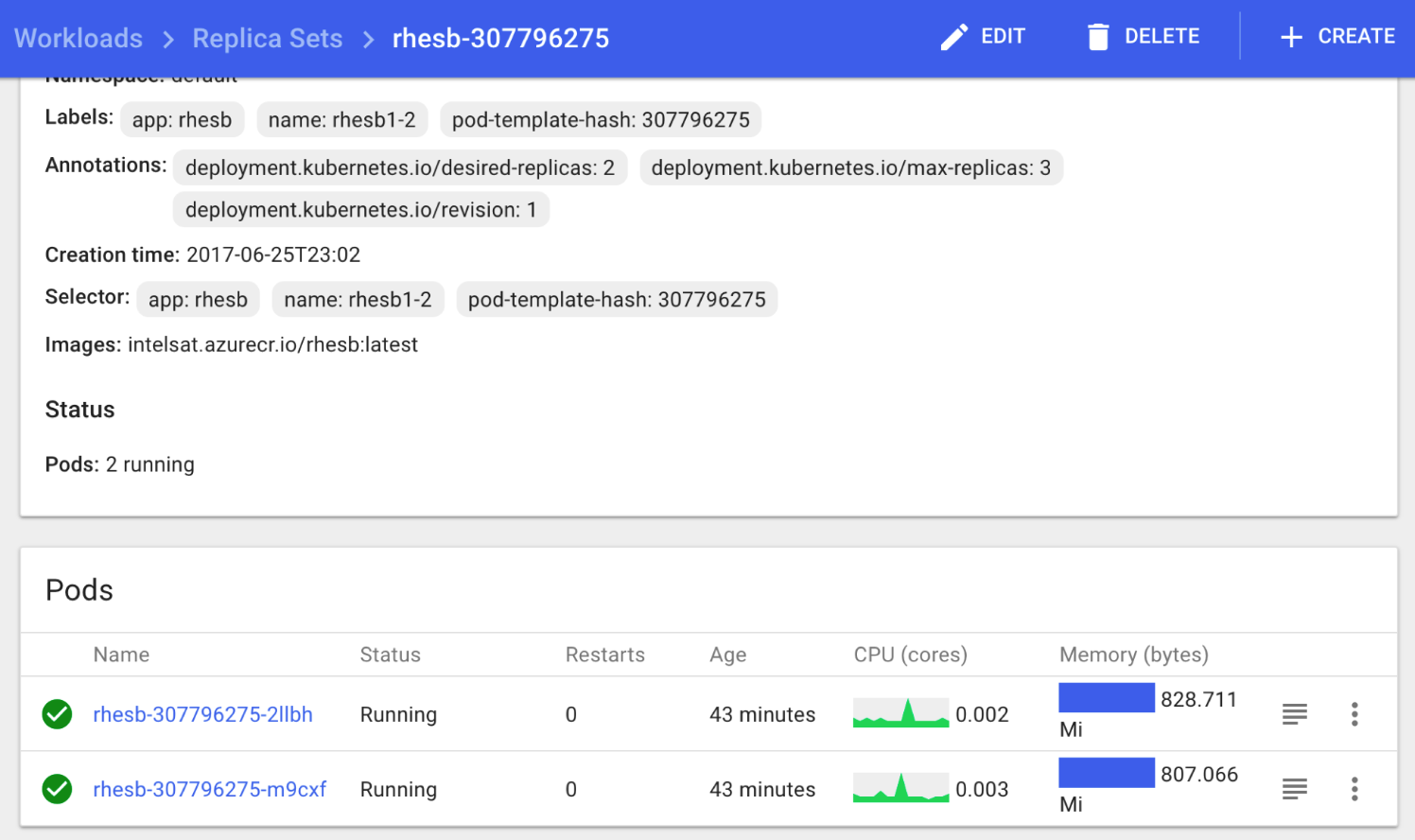Click the plus Create icon
1415x840 pixels.
coord(1291,37)
